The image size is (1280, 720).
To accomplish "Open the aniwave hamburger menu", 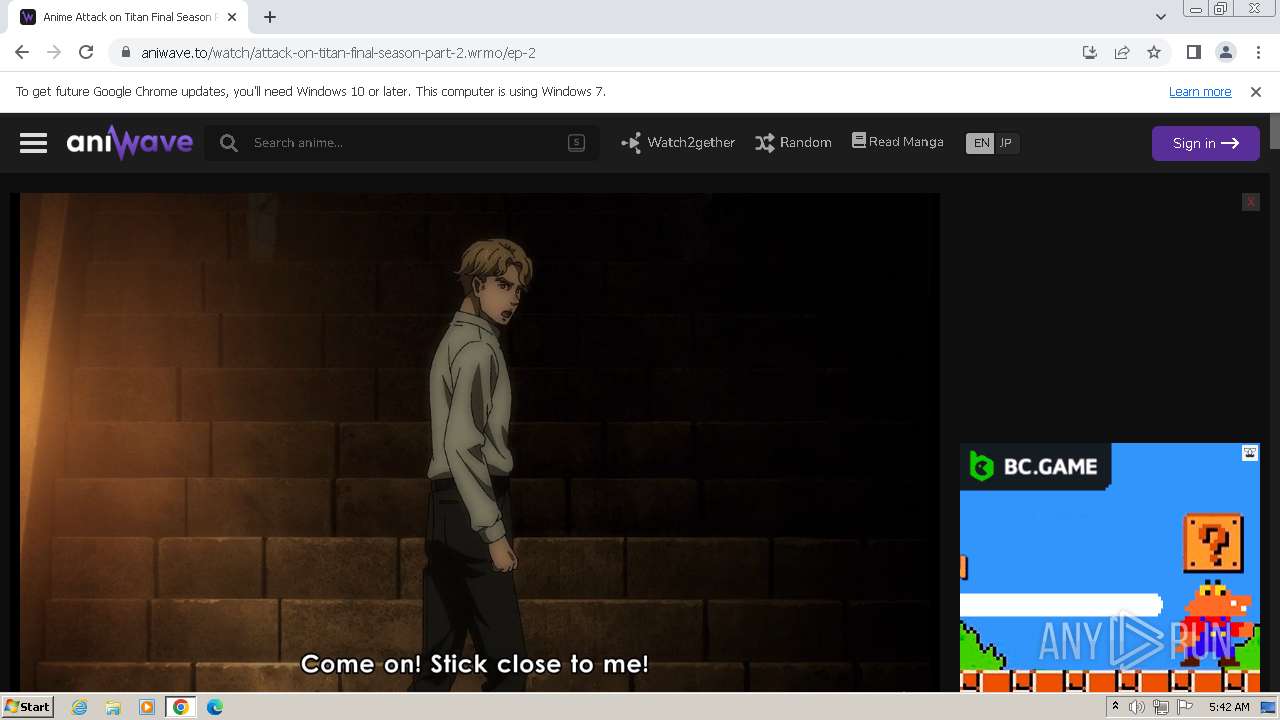I will coord(33,143).
